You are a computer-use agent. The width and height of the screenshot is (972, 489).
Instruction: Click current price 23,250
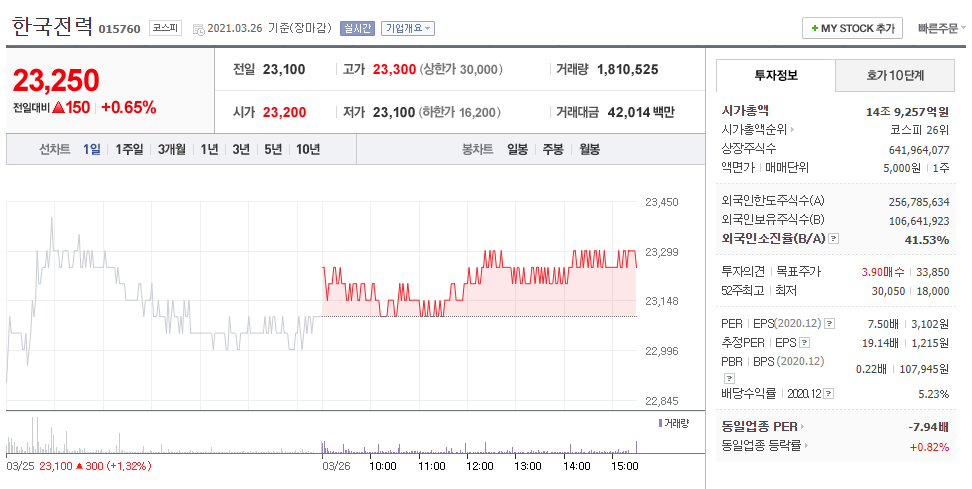tap(56, 81)
